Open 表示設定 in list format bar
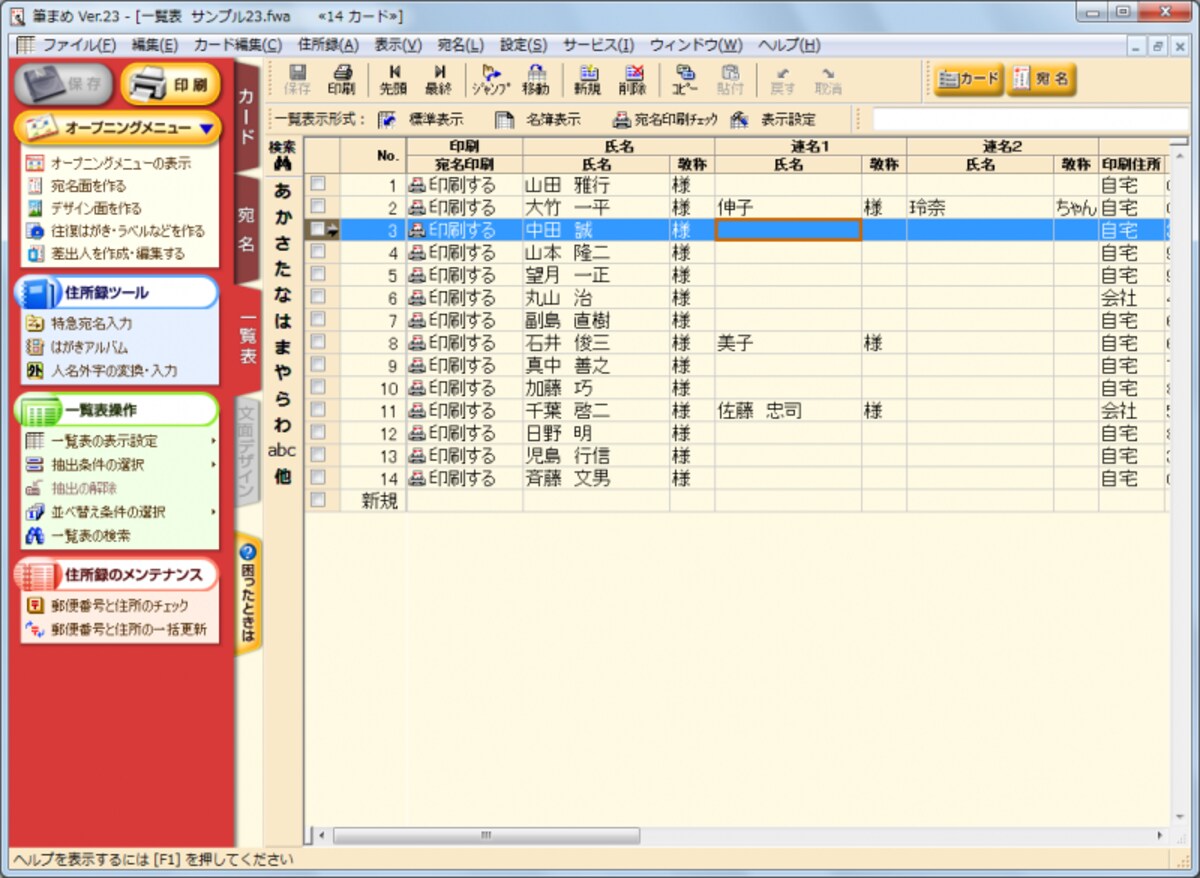The width and height of the screenshot is (1200, 878). pos(773,120)
